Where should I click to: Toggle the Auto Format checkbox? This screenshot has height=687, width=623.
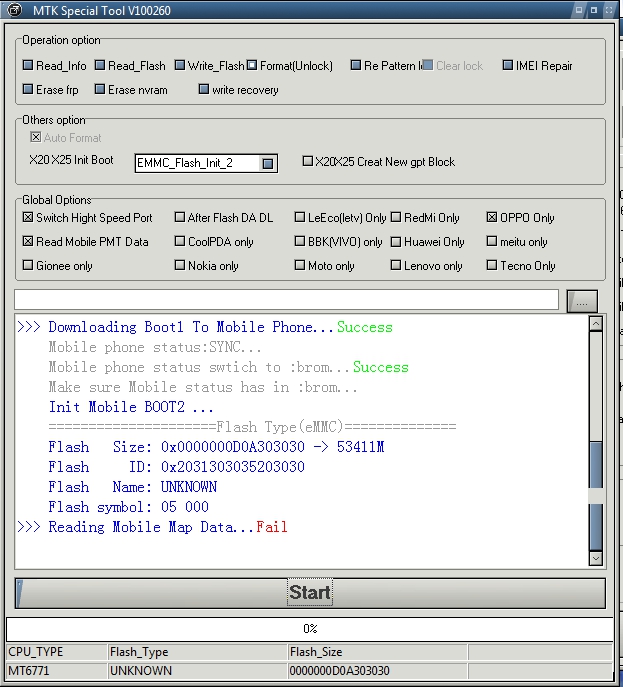(36, 137)
